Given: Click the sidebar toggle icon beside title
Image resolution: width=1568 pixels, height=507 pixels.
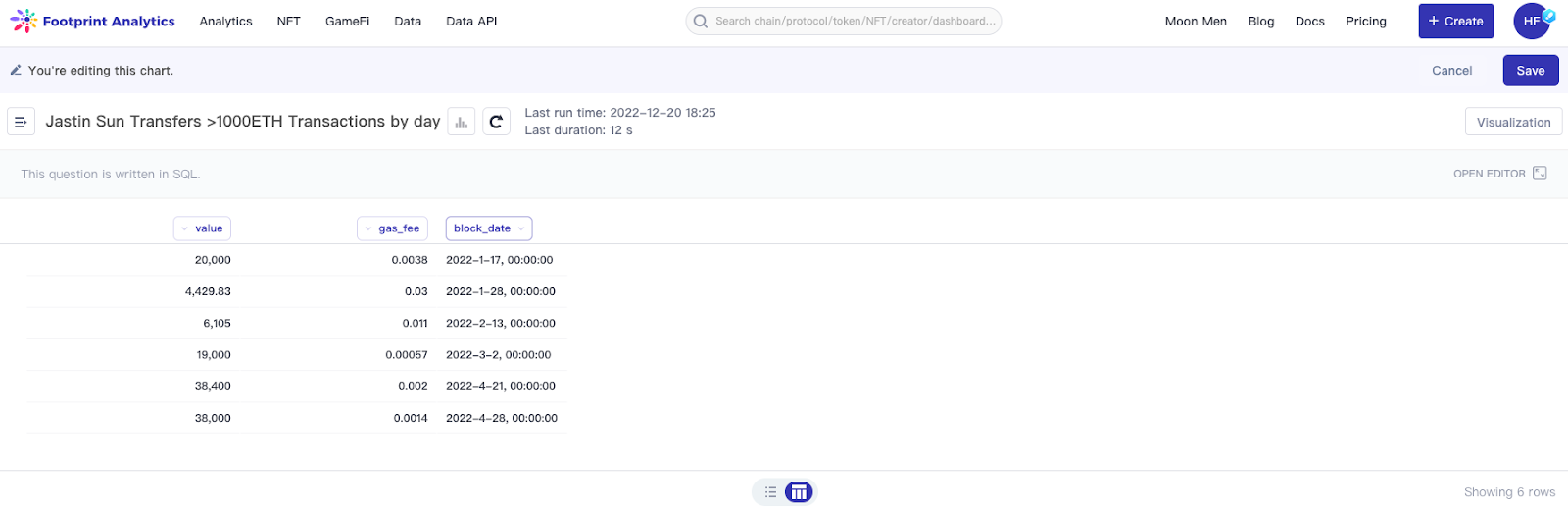Looking at the screenshot, I should coord(22,122).
